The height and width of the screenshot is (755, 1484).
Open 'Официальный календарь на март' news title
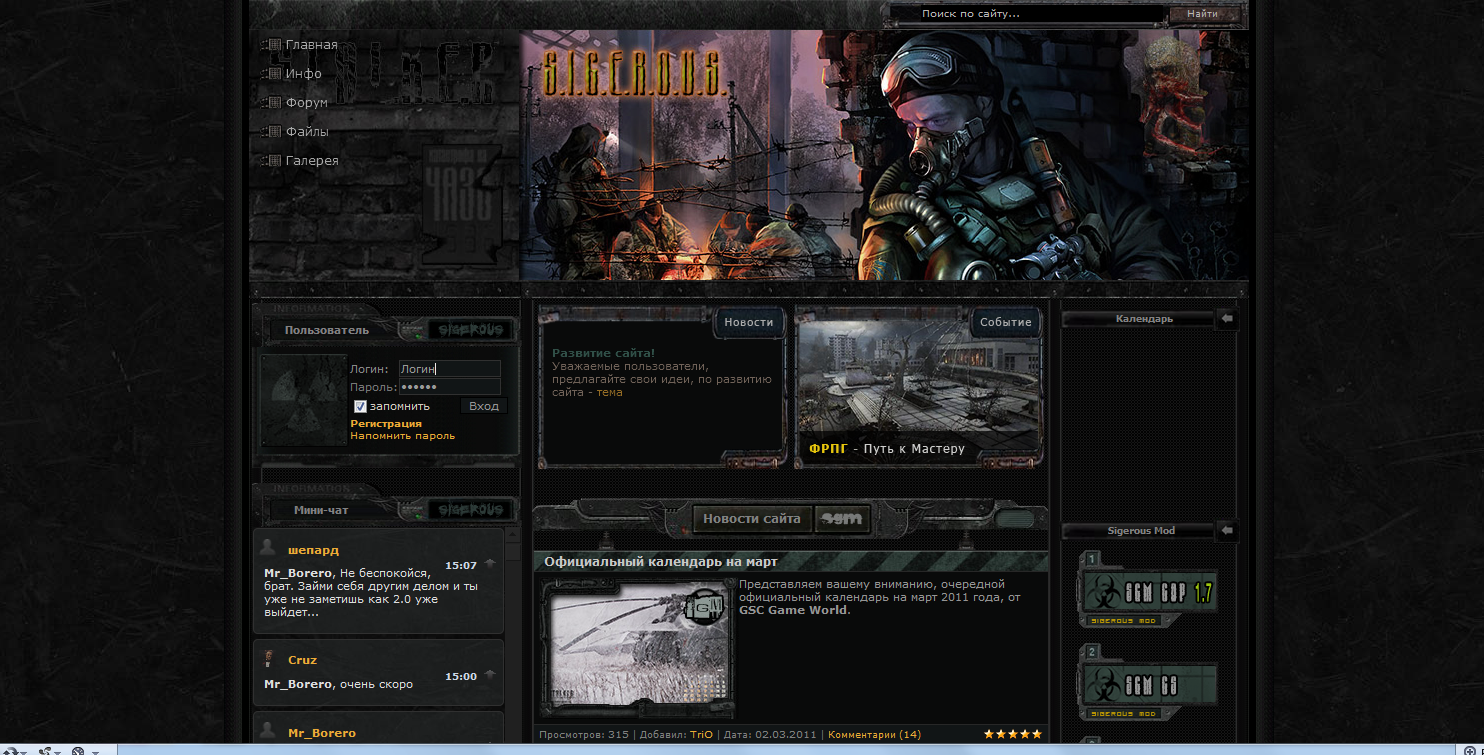click(661, 562)
